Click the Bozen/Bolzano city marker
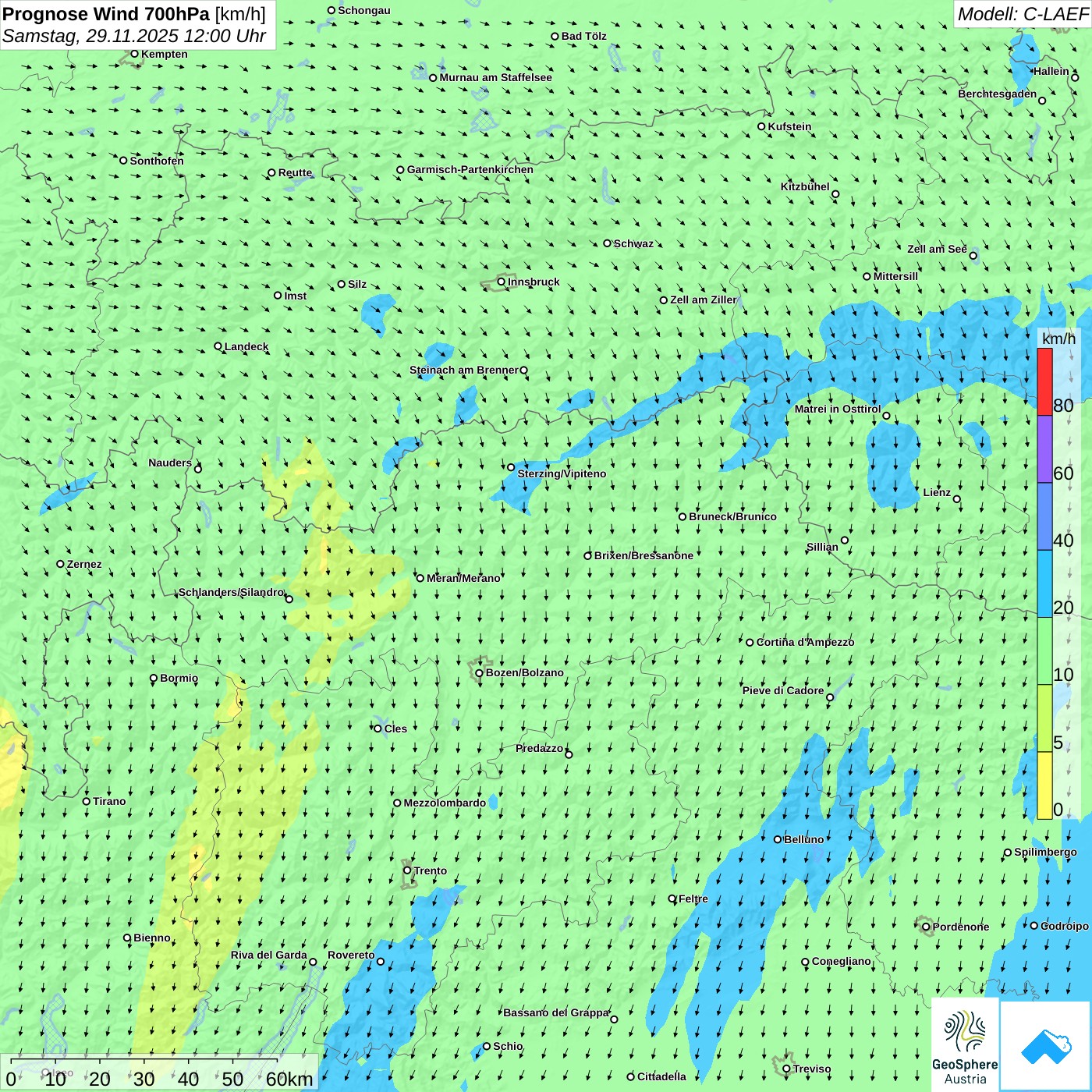The width and height of the screenshot is (1092, 1092). click(x=479, y=673)
